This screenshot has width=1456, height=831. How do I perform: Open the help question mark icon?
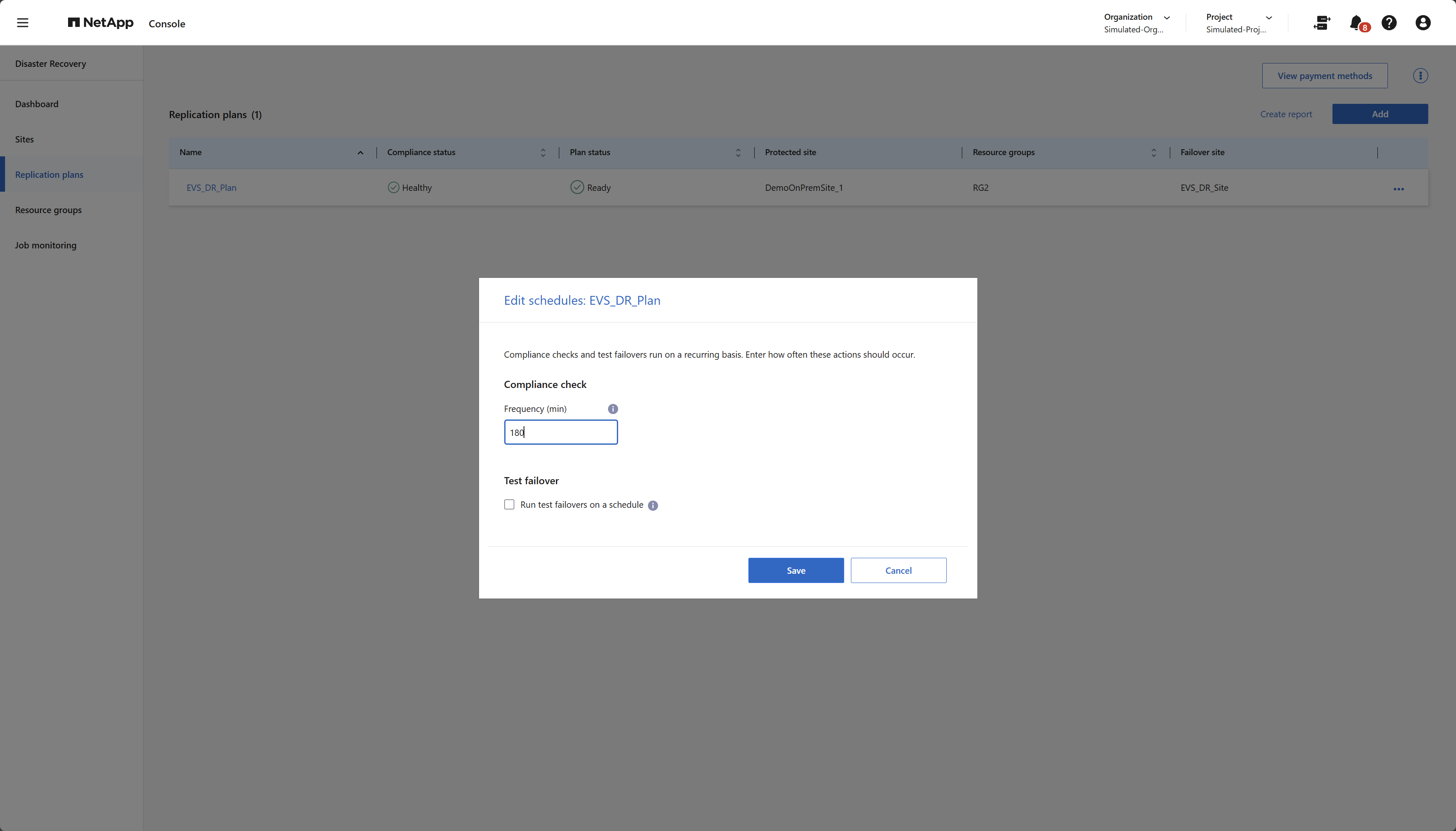point(1389,23)
